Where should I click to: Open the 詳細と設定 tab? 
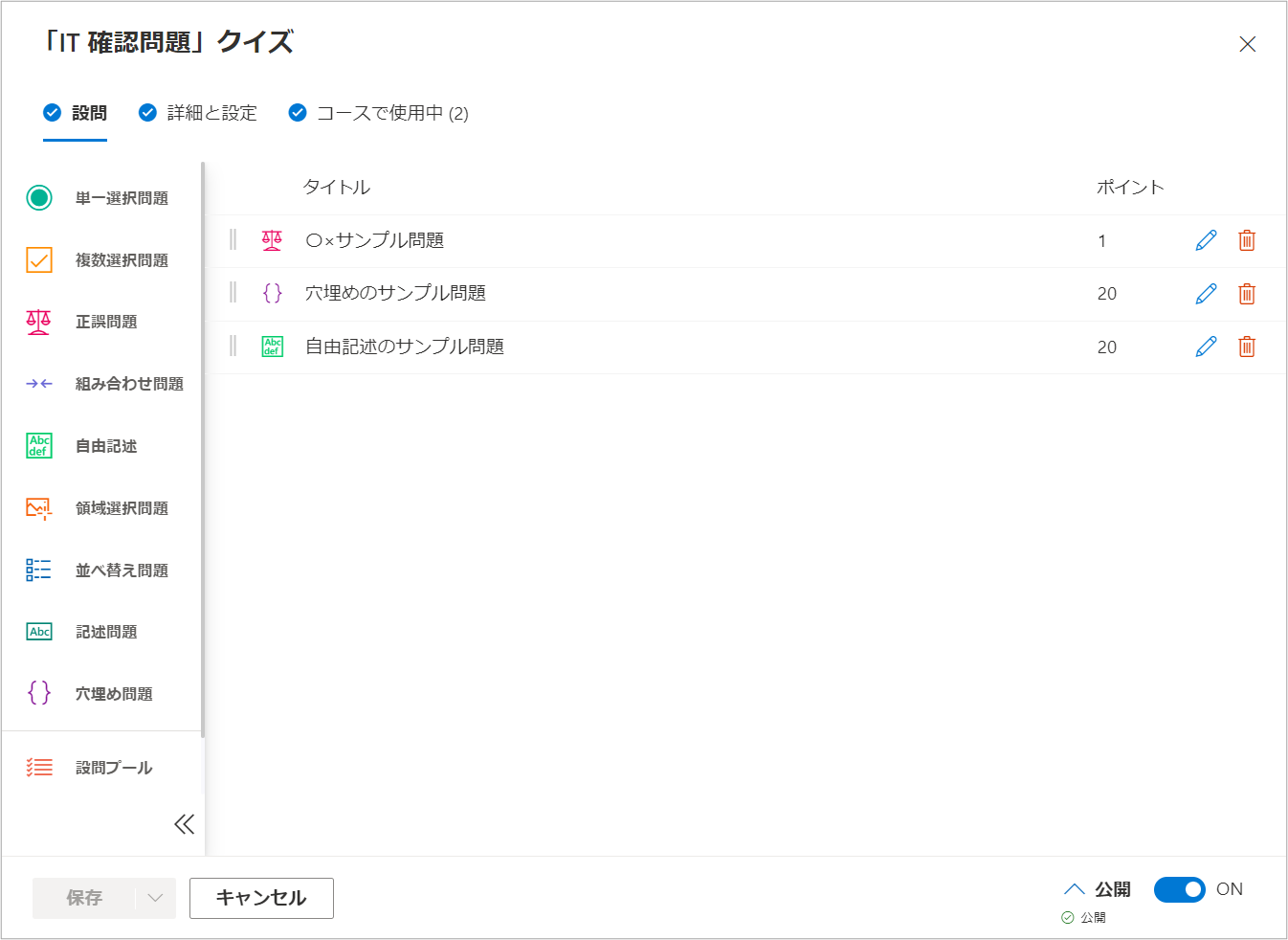[198, 113]
